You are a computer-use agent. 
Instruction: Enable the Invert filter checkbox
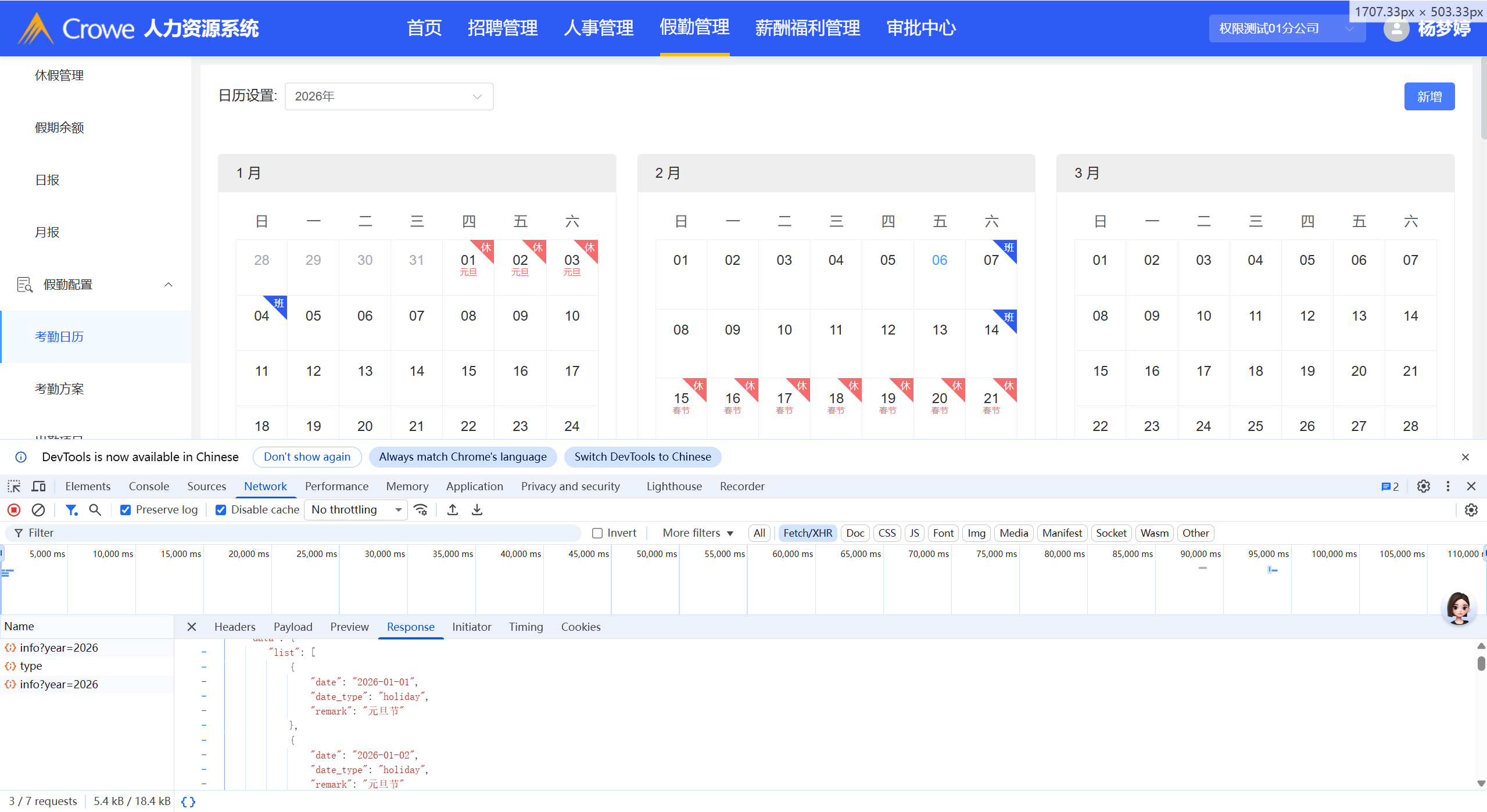(x=597, y=533)
